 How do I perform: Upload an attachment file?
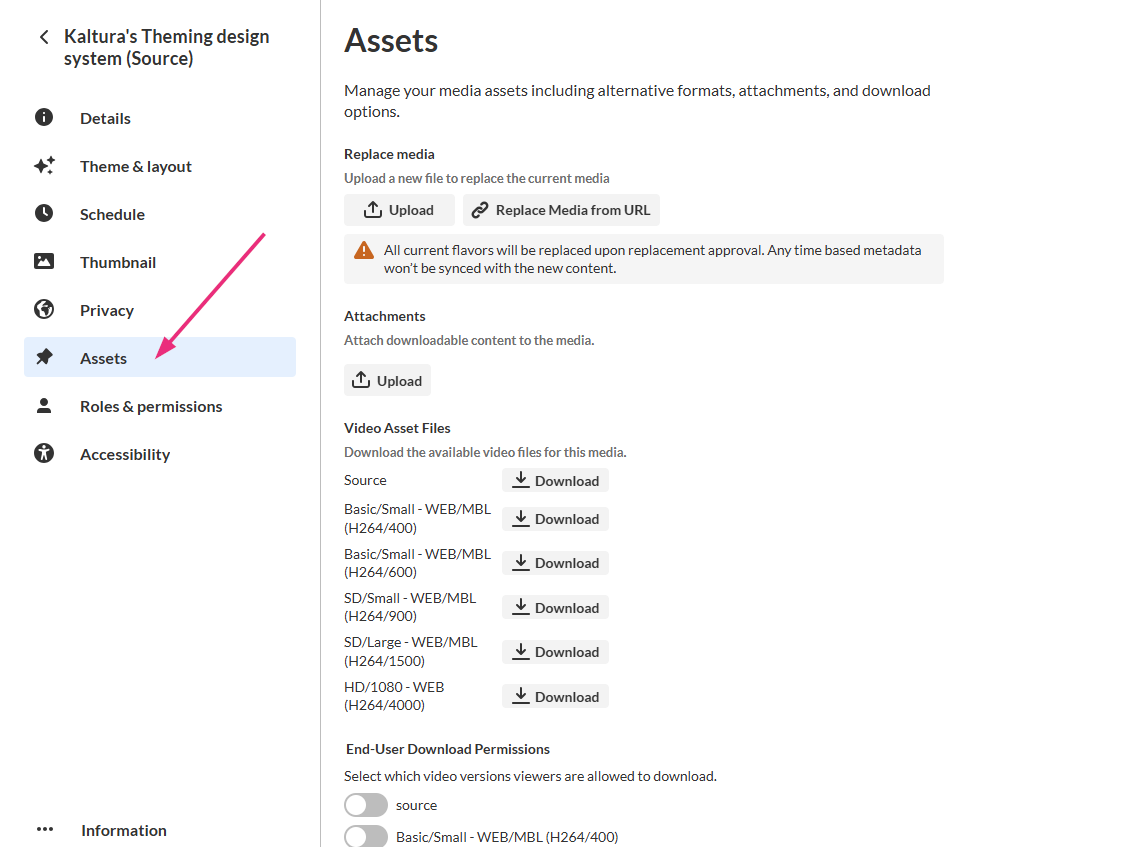click(x=387, y=381)
